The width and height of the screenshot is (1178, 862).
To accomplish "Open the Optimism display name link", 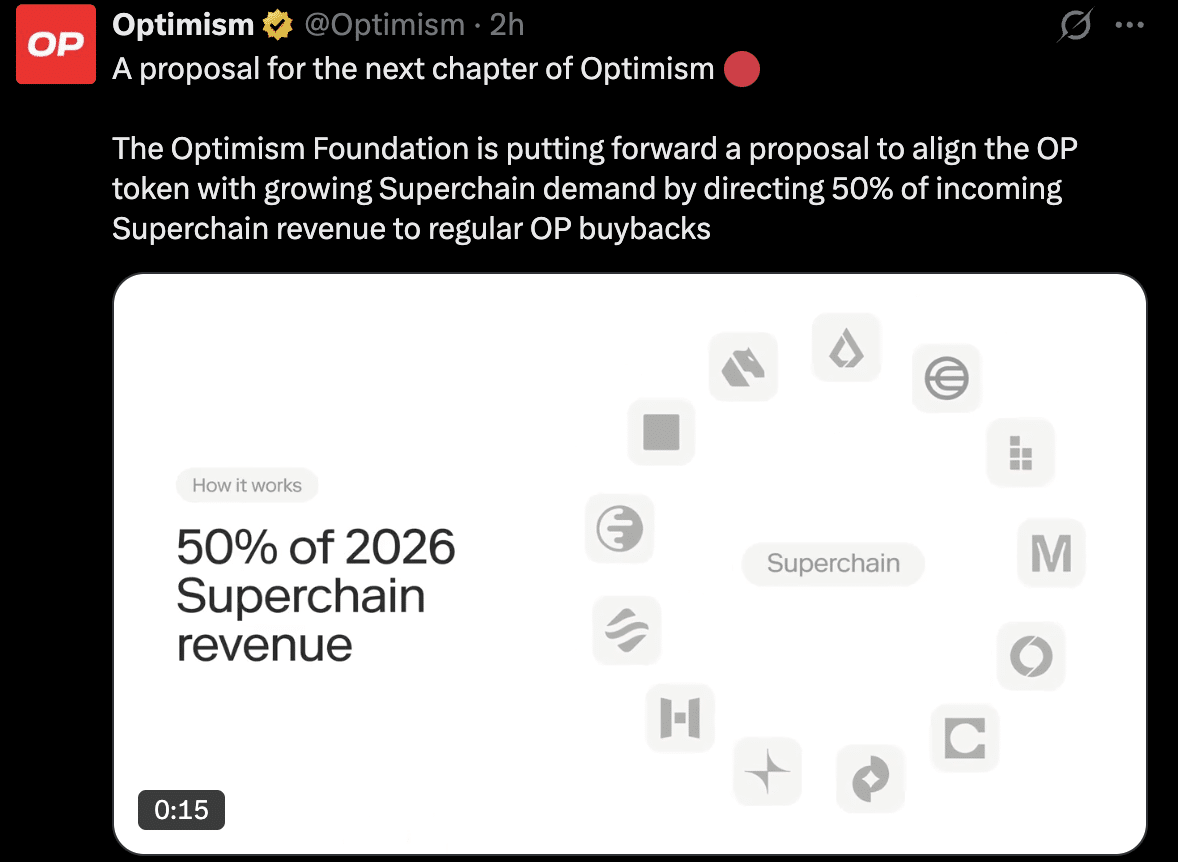I will coord(183,25).
